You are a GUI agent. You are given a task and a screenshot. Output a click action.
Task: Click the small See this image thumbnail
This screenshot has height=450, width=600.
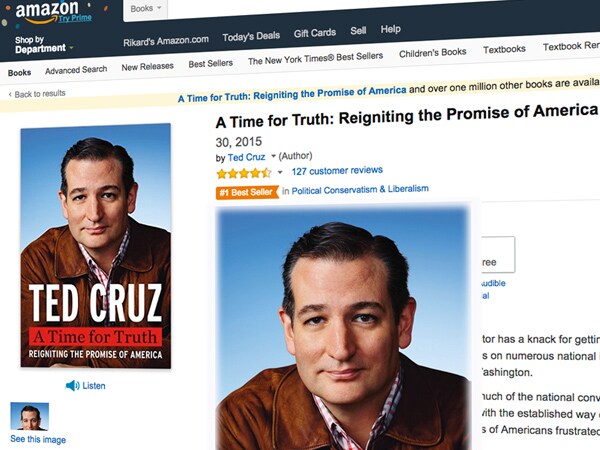pyautogui.click(x=29, y=416)
